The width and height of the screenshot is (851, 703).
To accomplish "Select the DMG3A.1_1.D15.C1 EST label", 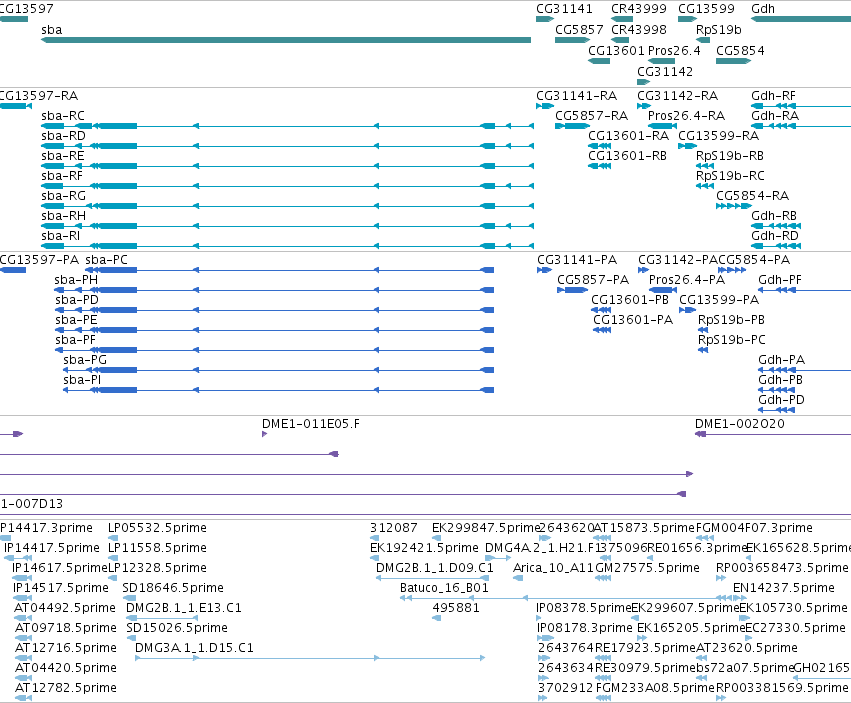I will click(x=194, y=648).
